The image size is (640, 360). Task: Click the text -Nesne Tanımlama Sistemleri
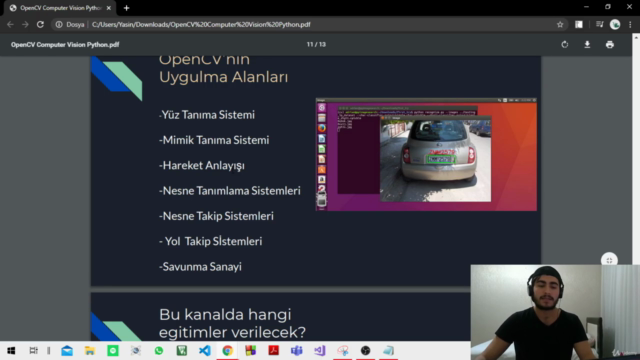(229, 191)
